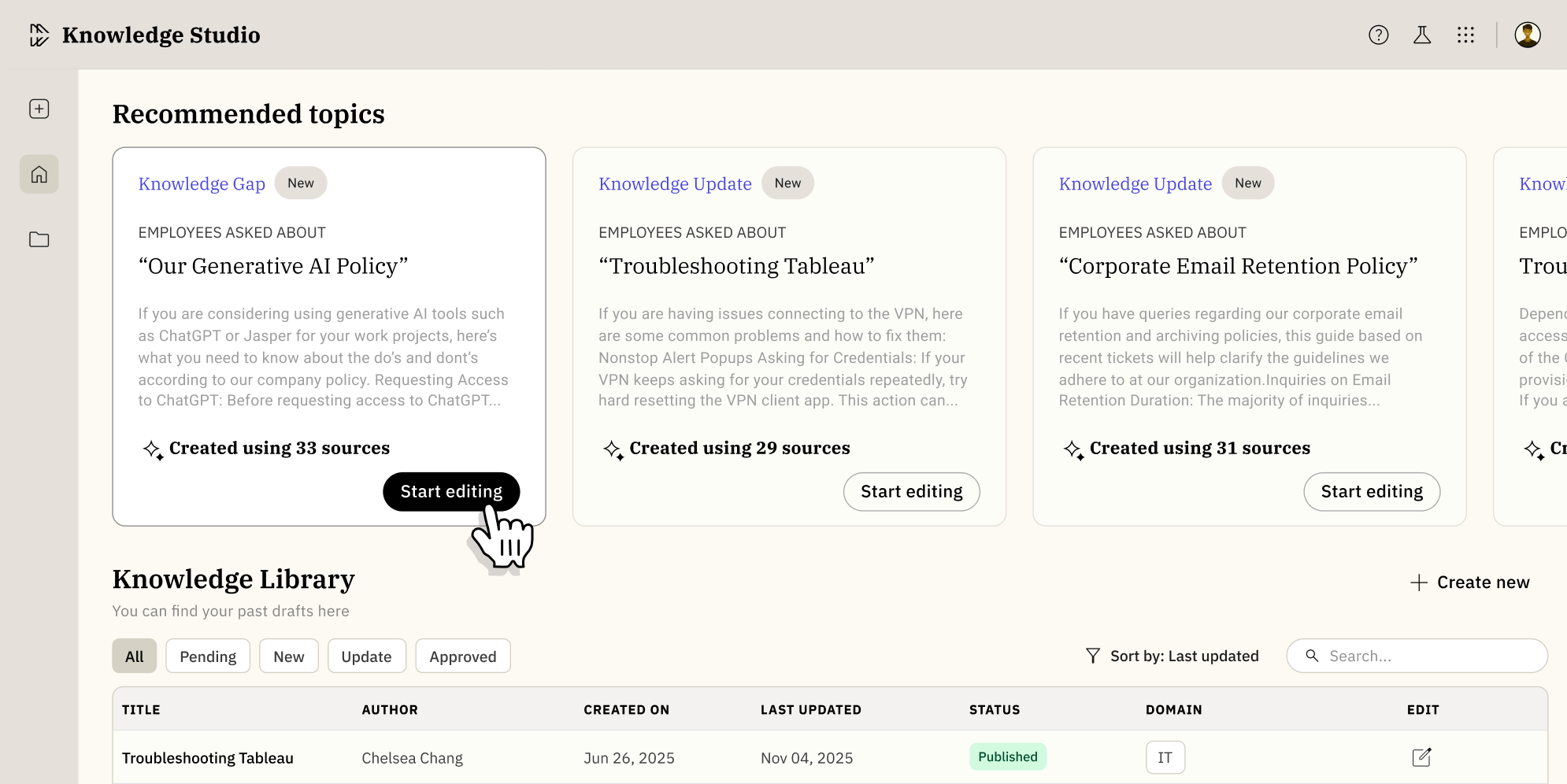Open the folder icon in the sidebar
This screenshot has height=784, width=1567.
click(39, 239)
